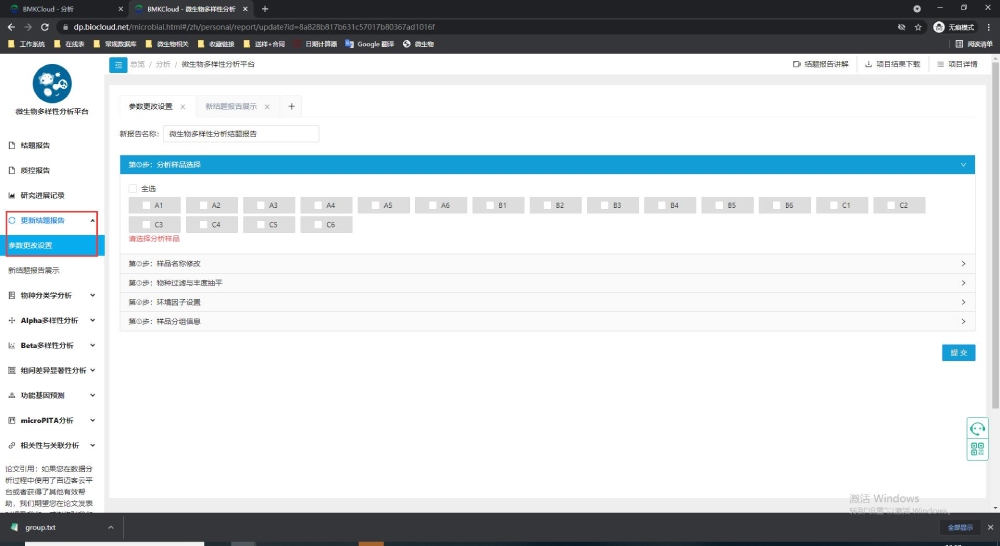Click 总览 breadcrumb link
The height and width of the screenshot is (546, 1000).
137,64
